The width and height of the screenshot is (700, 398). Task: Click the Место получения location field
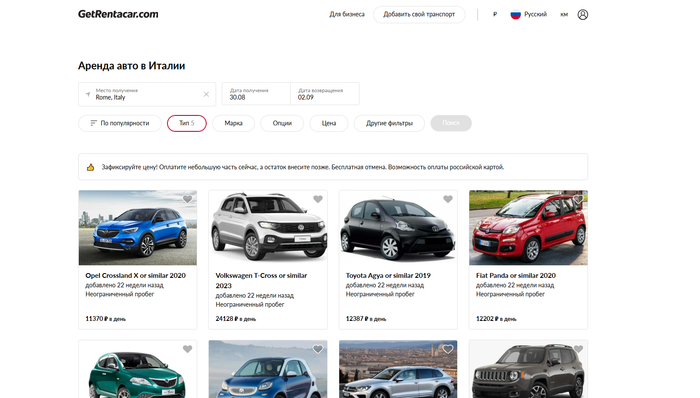(x=147, y=94)
